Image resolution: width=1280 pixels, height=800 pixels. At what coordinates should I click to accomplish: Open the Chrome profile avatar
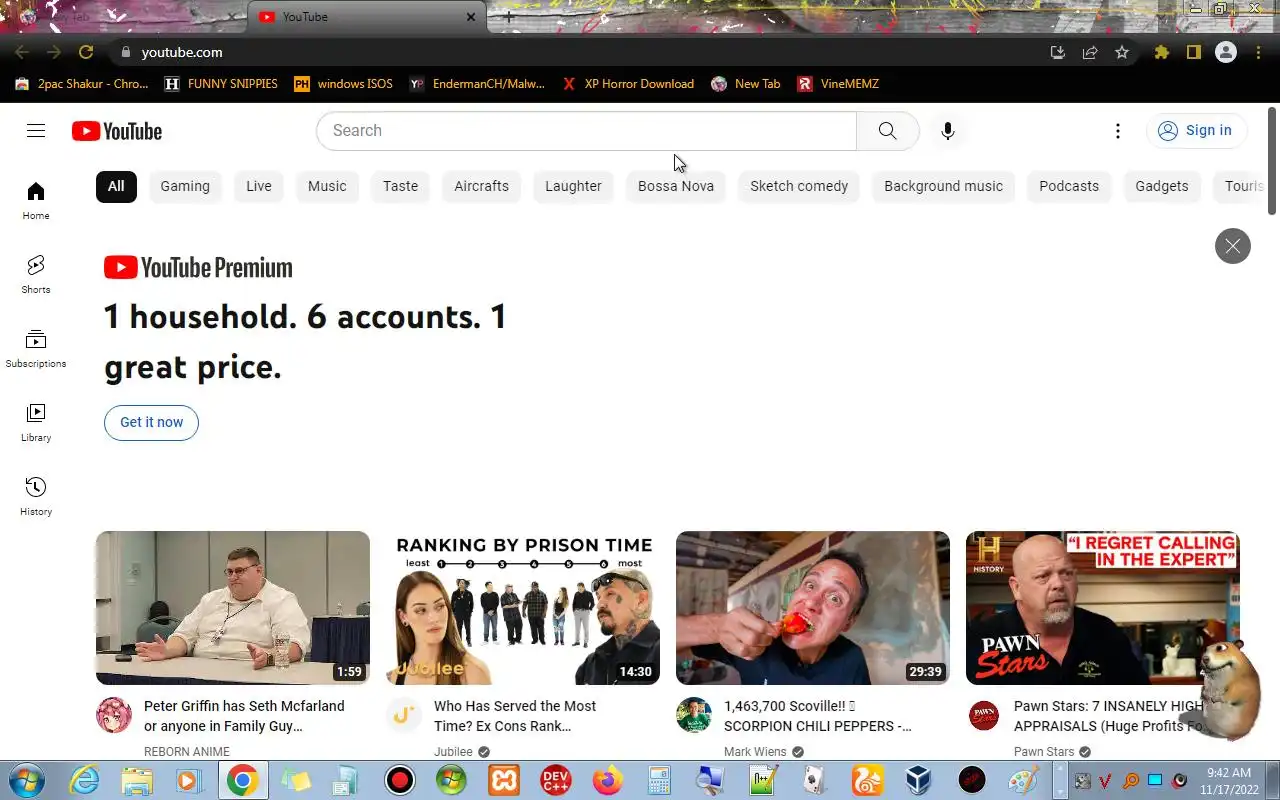pos(1226,52)
